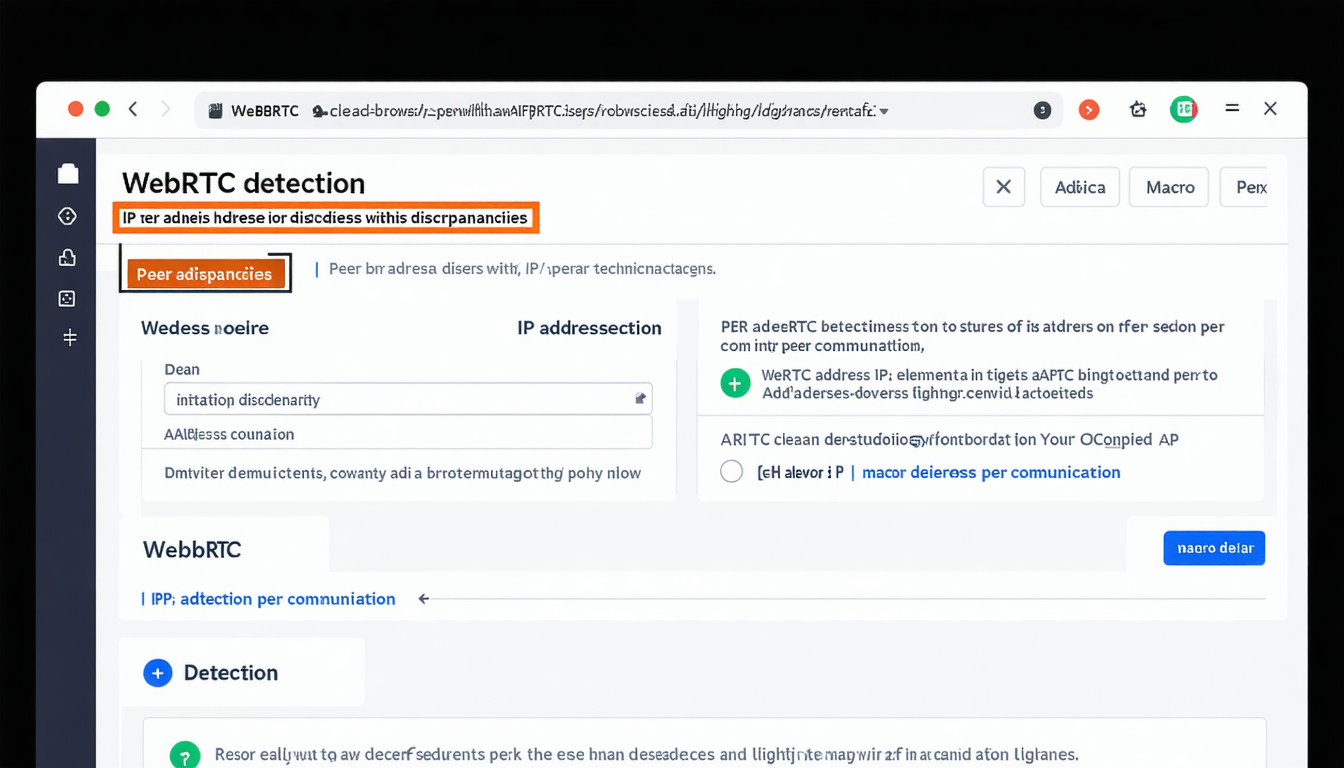Open the orange arrow extension icon in toolbar

click(1088, 109)
